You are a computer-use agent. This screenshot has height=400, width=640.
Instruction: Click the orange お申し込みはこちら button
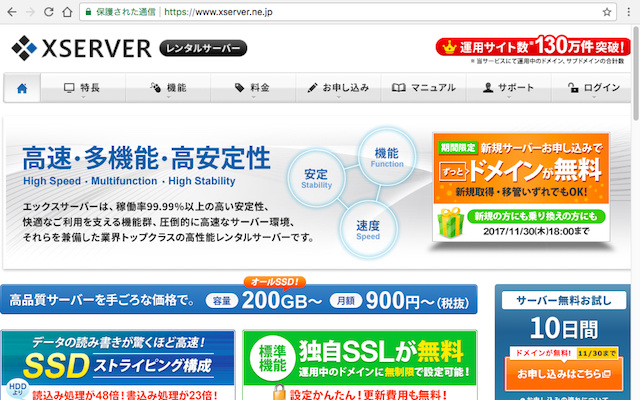point(562,374)
